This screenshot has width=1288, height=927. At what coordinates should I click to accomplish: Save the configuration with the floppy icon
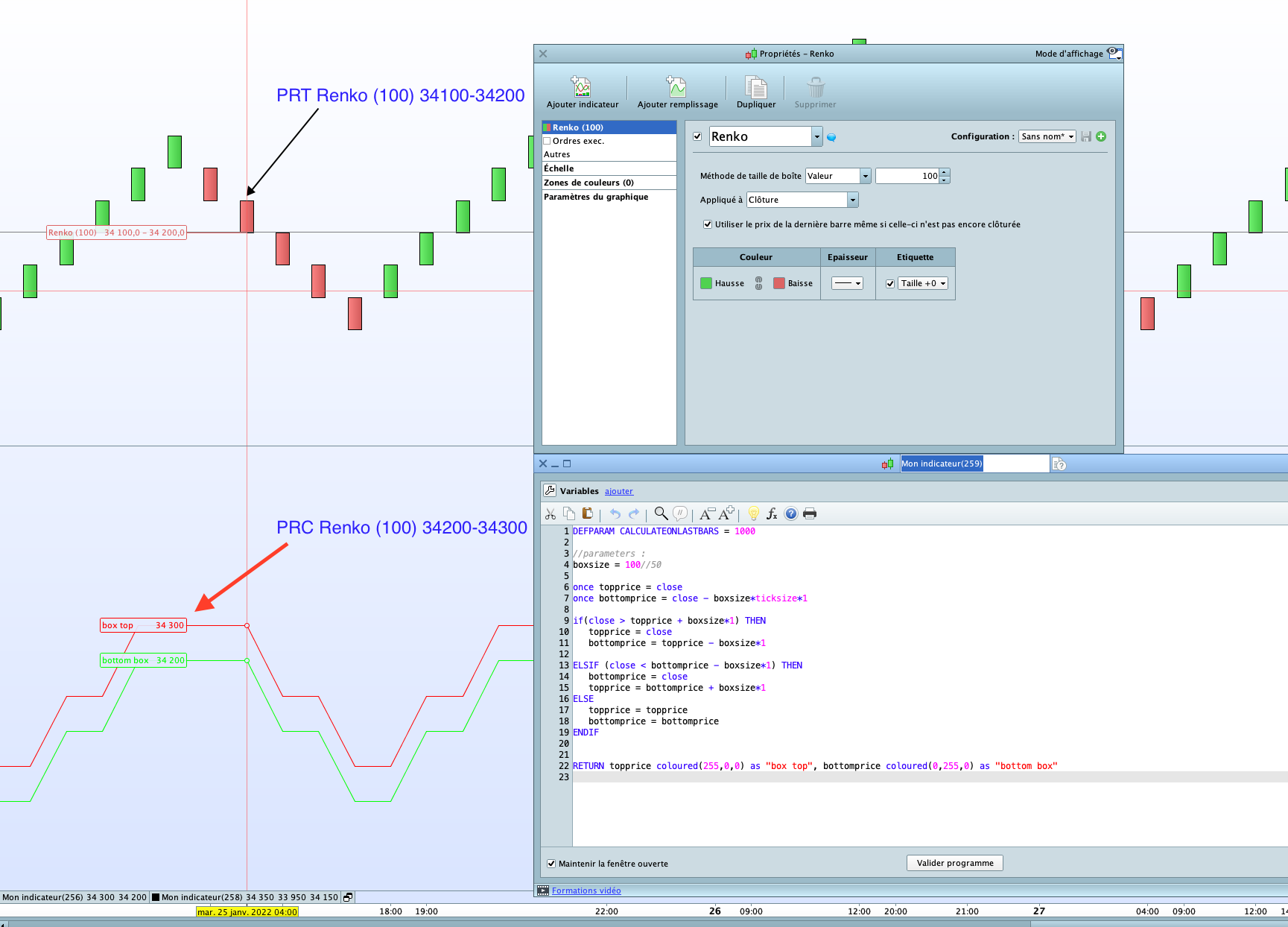1086,136
